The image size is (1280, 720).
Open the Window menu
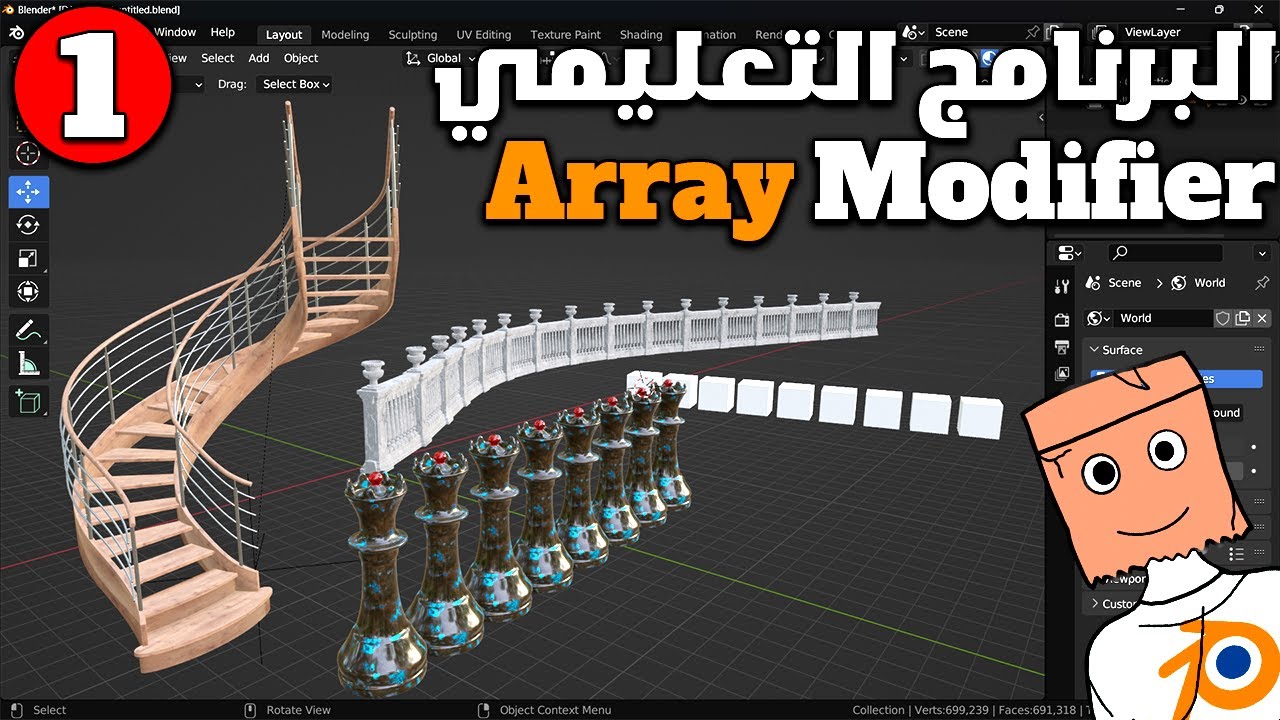click(x=175, y=33)
